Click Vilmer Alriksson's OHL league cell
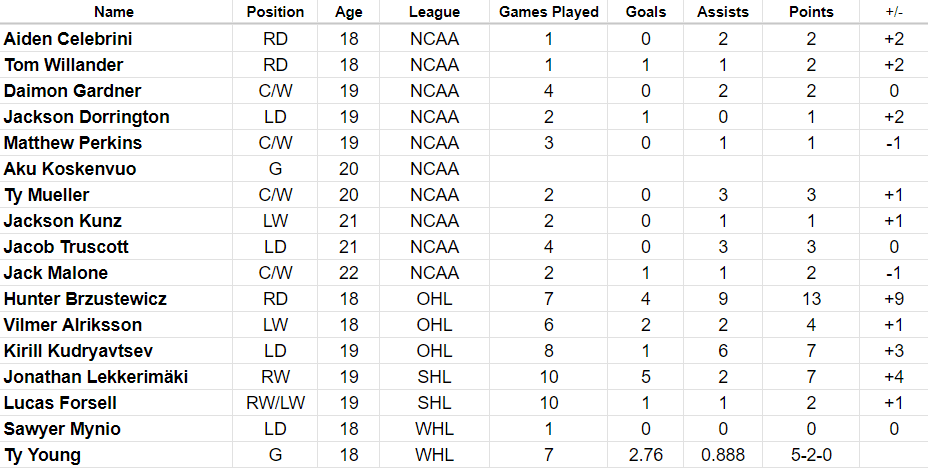This screenshot has height=468, width=928. point(434,325)
